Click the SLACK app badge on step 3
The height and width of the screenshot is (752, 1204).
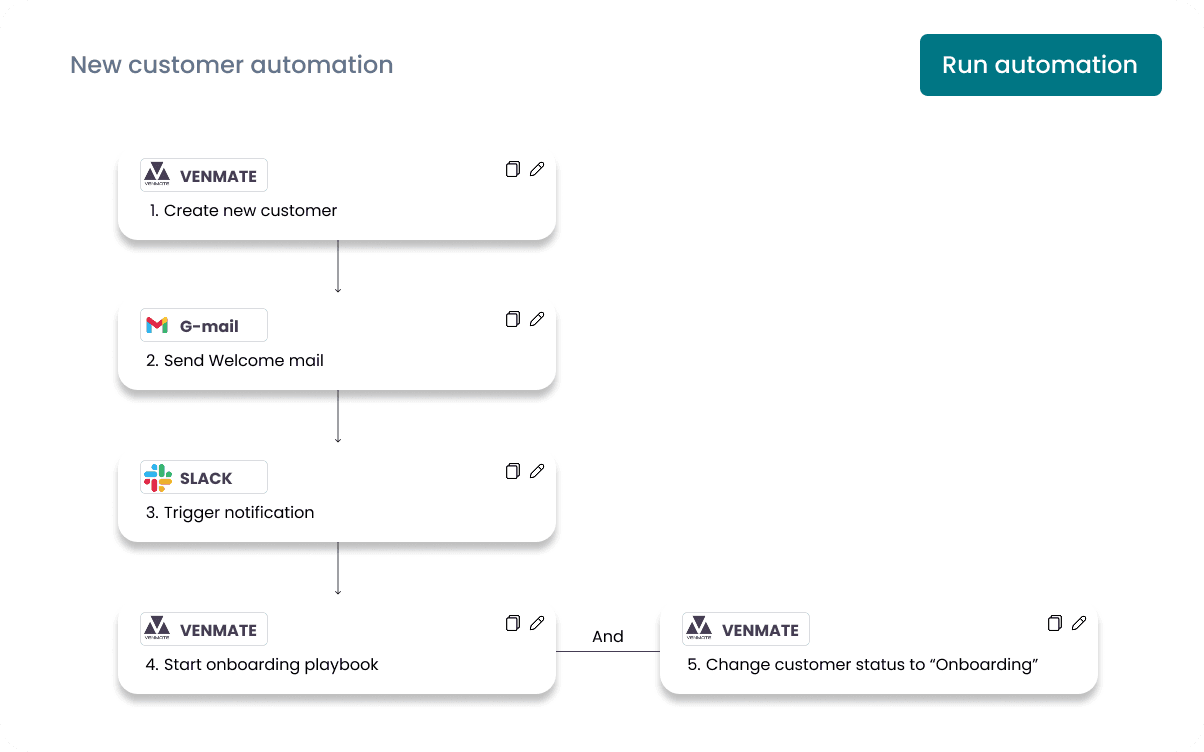(203, 476)
